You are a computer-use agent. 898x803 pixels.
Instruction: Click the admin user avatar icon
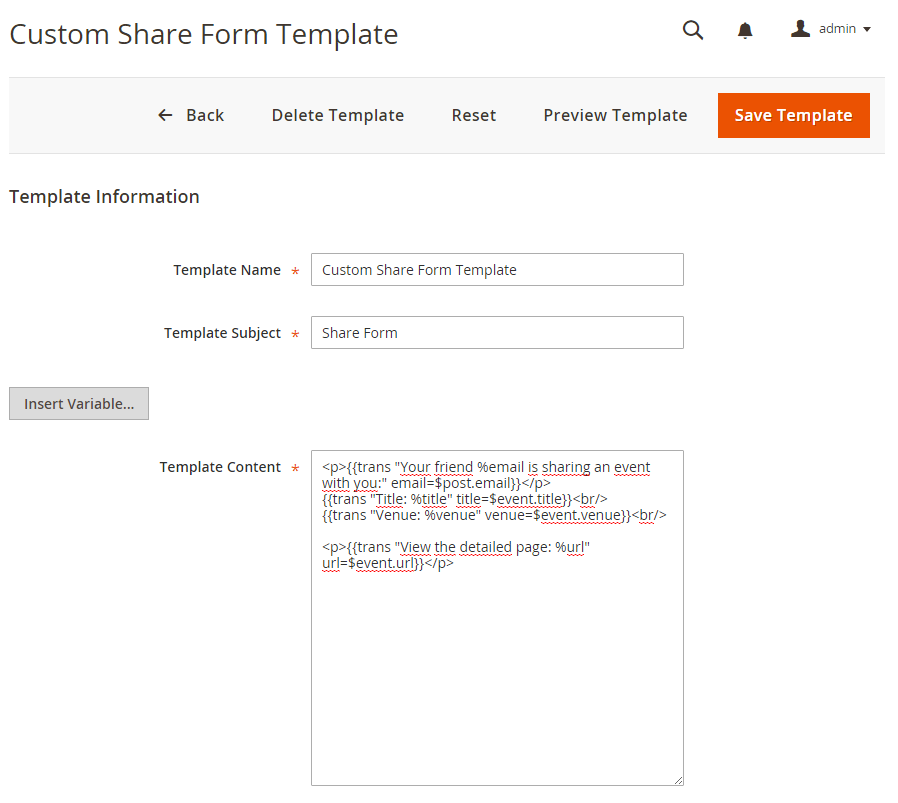click(800, 29)
